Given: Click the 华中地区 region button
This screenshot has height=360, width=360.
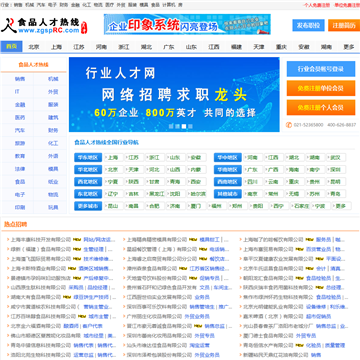Looking at the screenshot, I should (228, 157).
